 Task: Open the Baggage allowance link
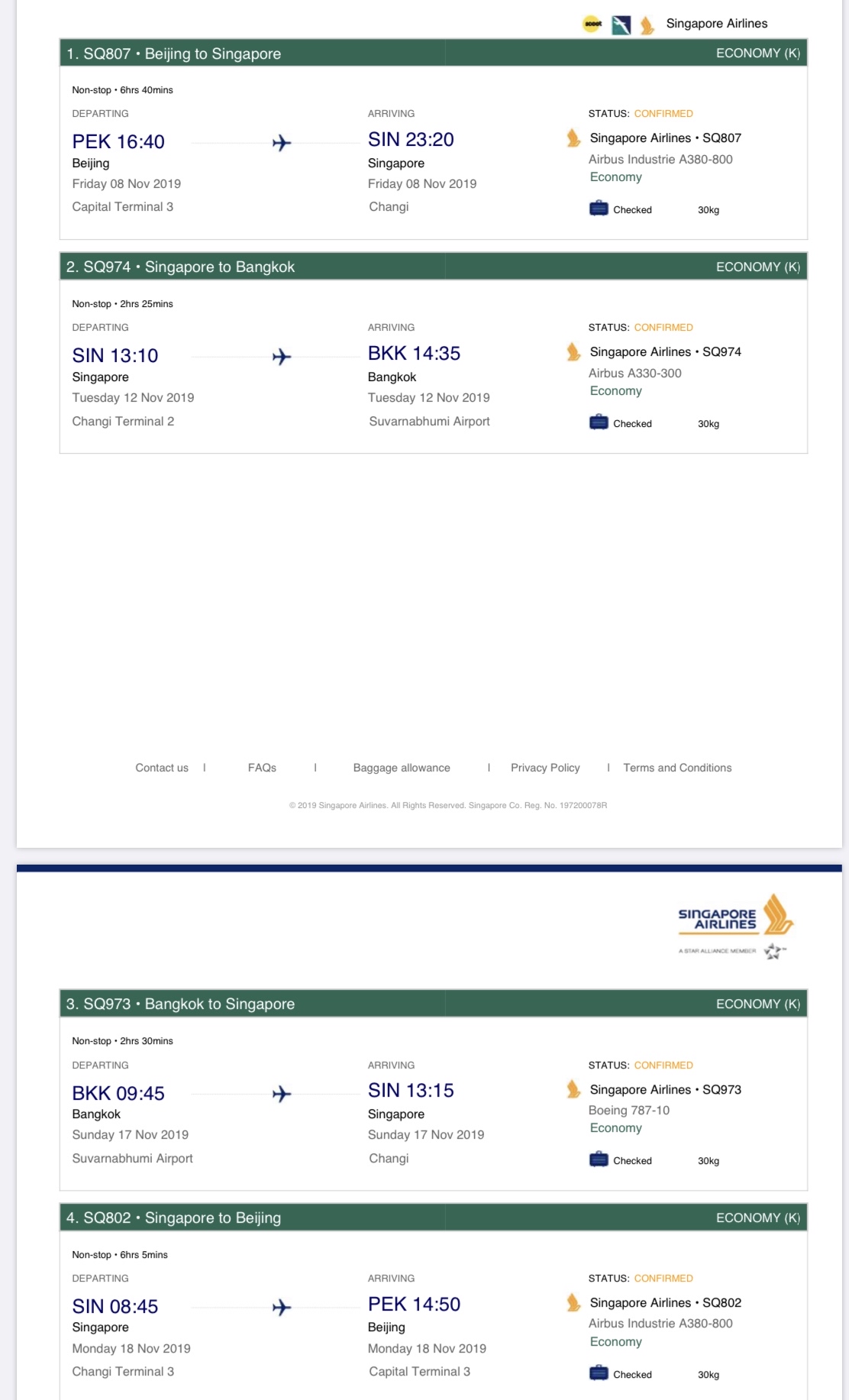point(402,768)
